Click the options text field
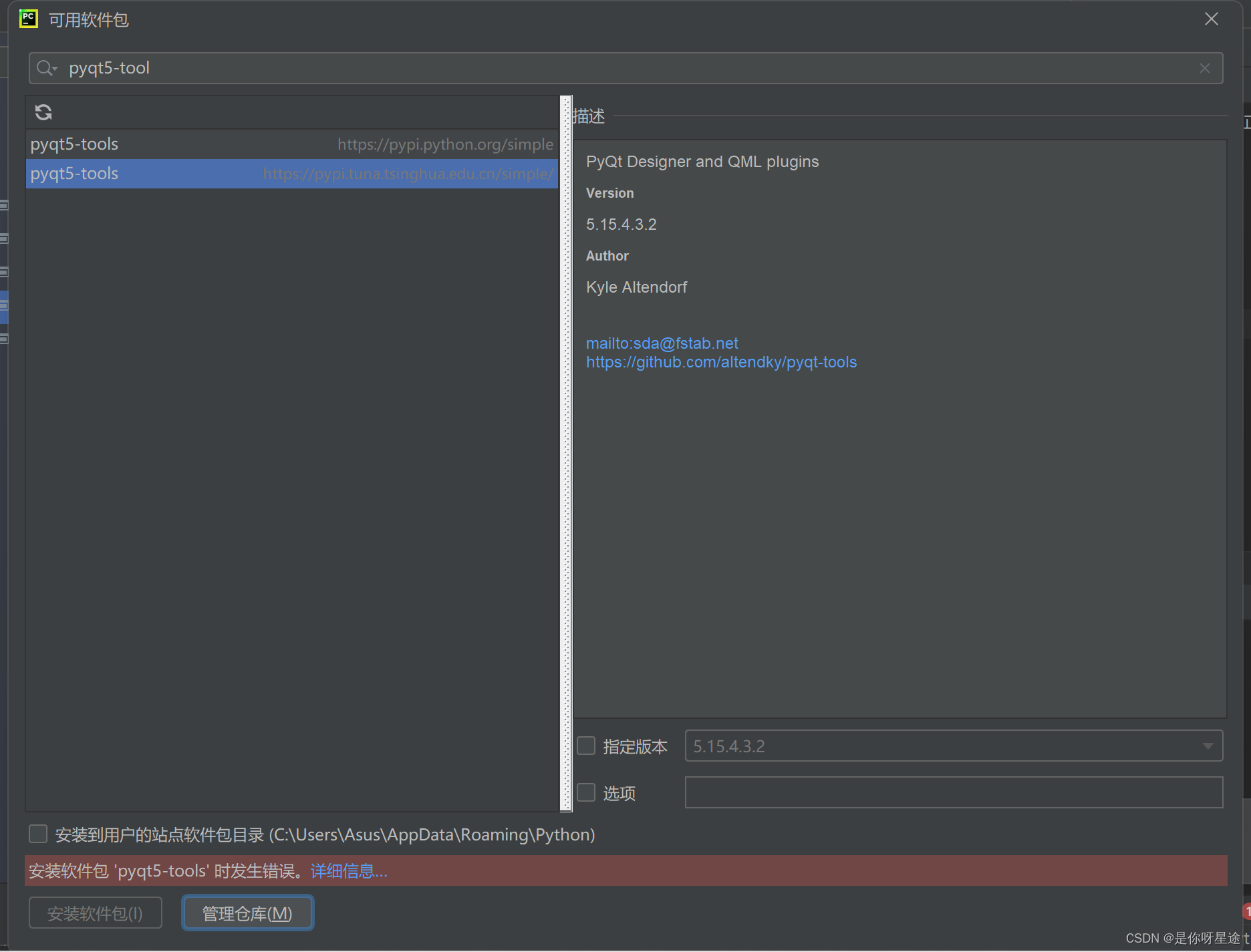 tap(954, 792)
